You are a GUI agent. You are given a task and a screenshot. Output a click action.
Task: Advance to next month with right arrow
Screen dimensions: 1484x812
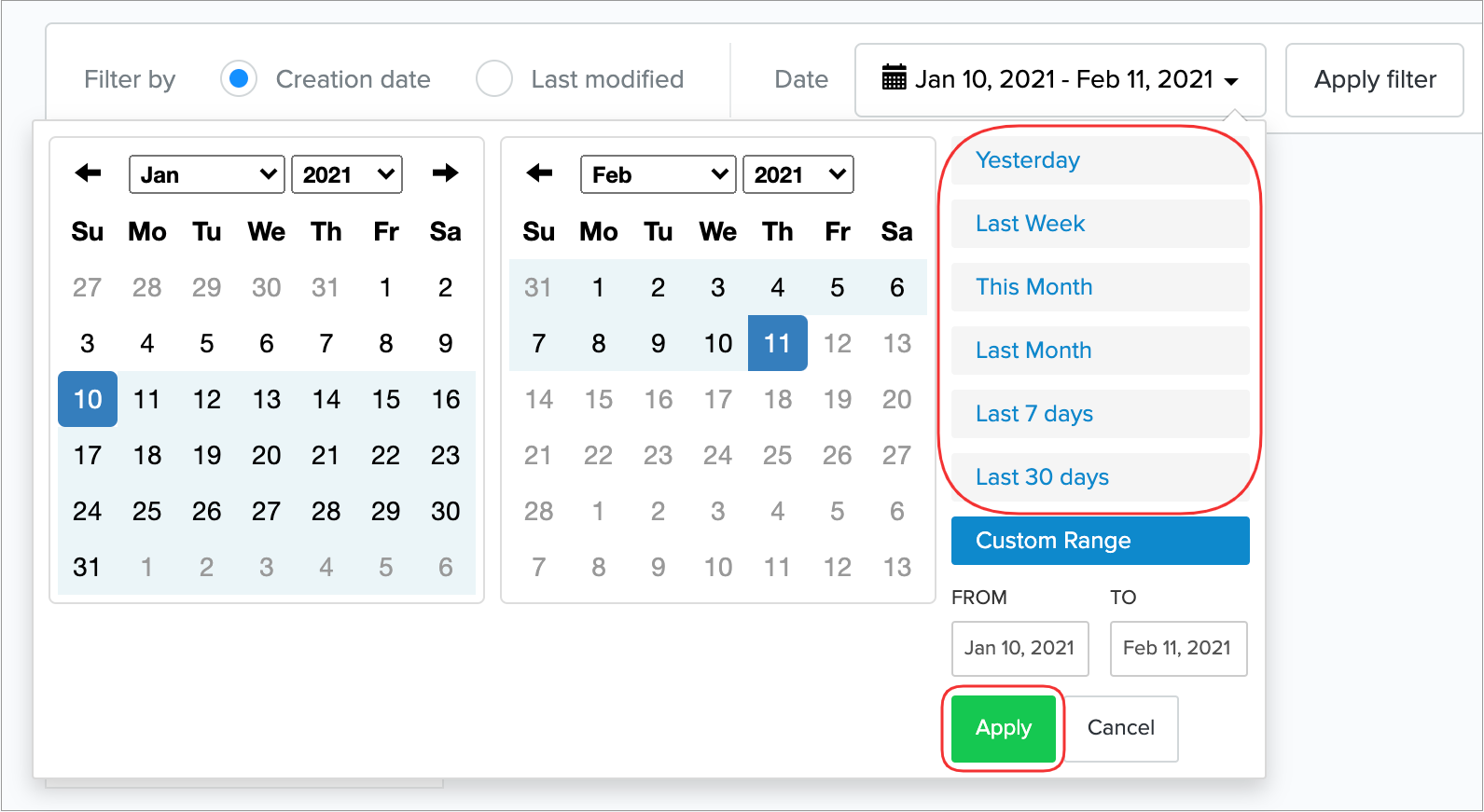pos(446,173)
